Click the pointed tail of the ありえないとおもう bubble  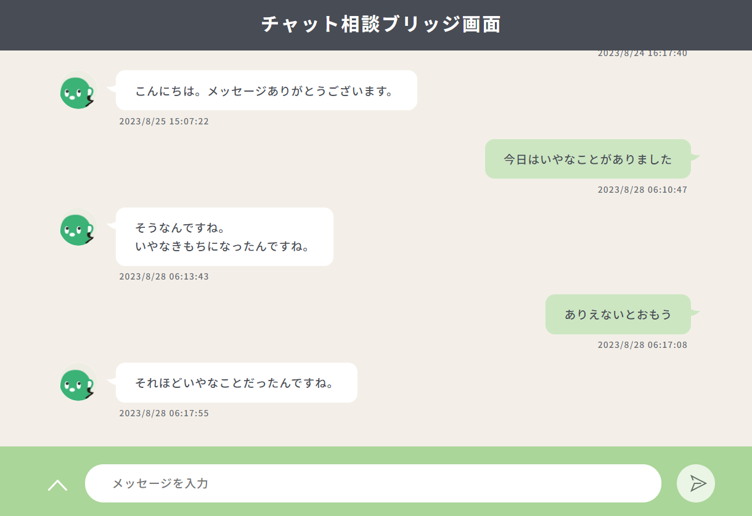(x=695, y=313)
